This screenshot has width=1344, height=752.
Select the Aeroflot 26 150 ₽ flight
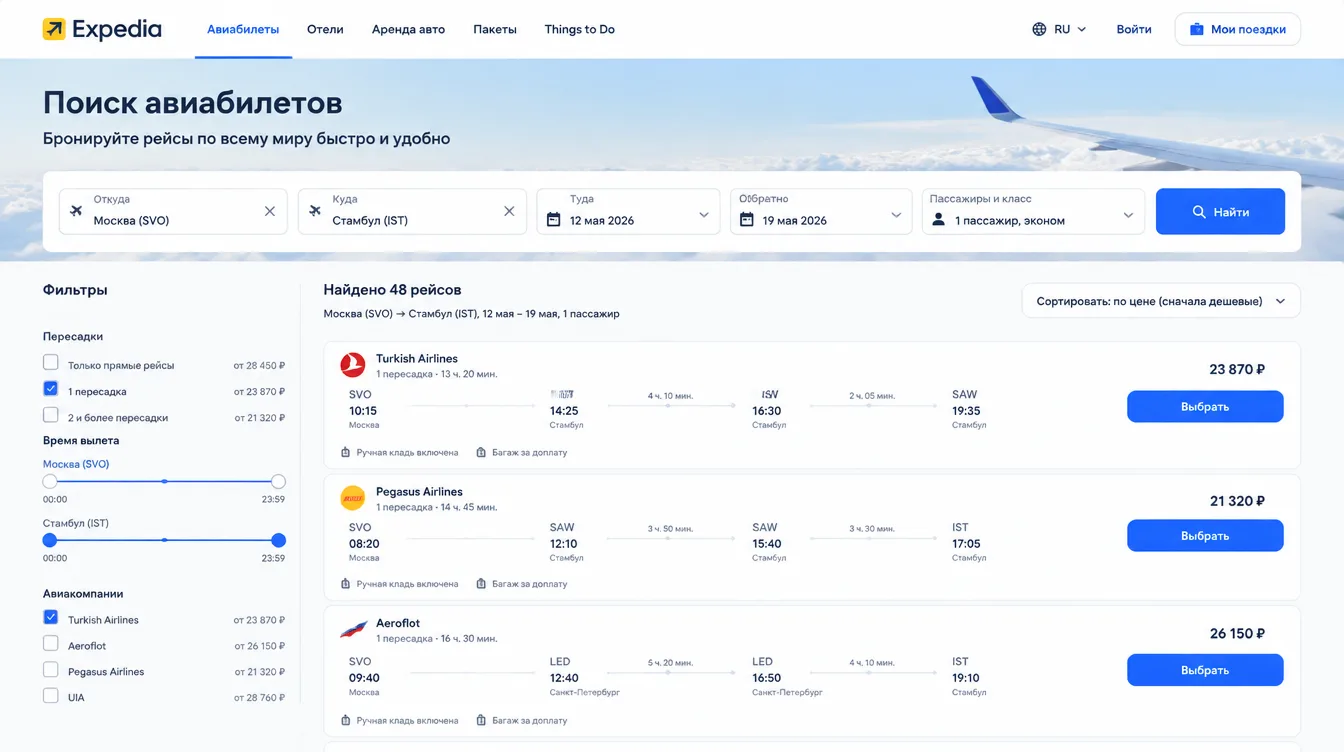point(1205,670)
